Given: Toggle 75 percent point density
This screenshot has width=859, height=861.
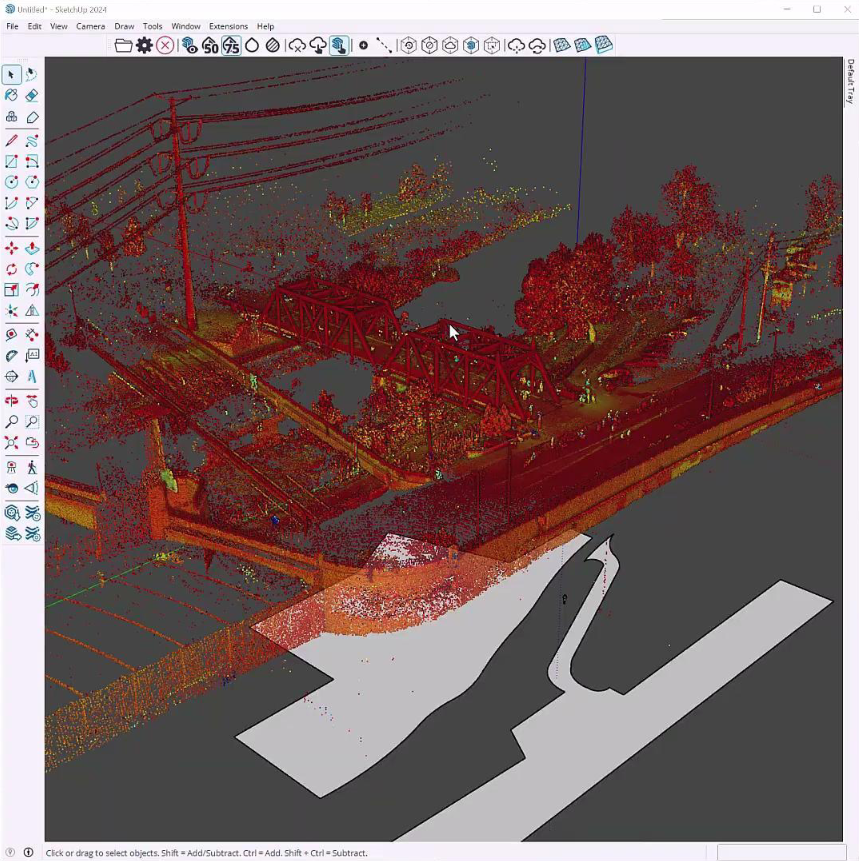Looking at the screenshot, I should (232, 45).
